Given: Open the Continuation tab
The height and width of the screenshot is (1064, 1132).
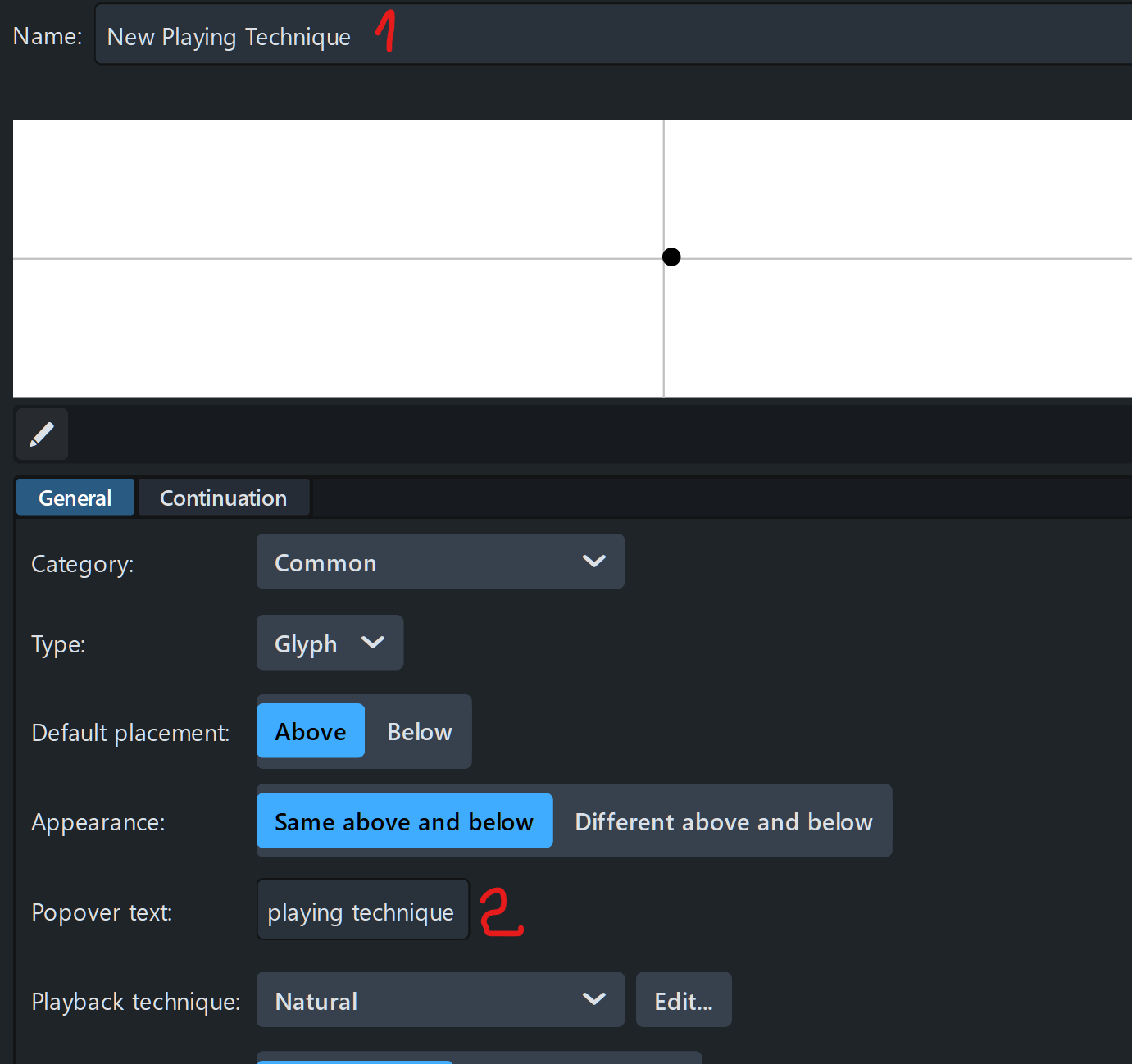Looking at the screenshot, I should [x=224, y=498].
